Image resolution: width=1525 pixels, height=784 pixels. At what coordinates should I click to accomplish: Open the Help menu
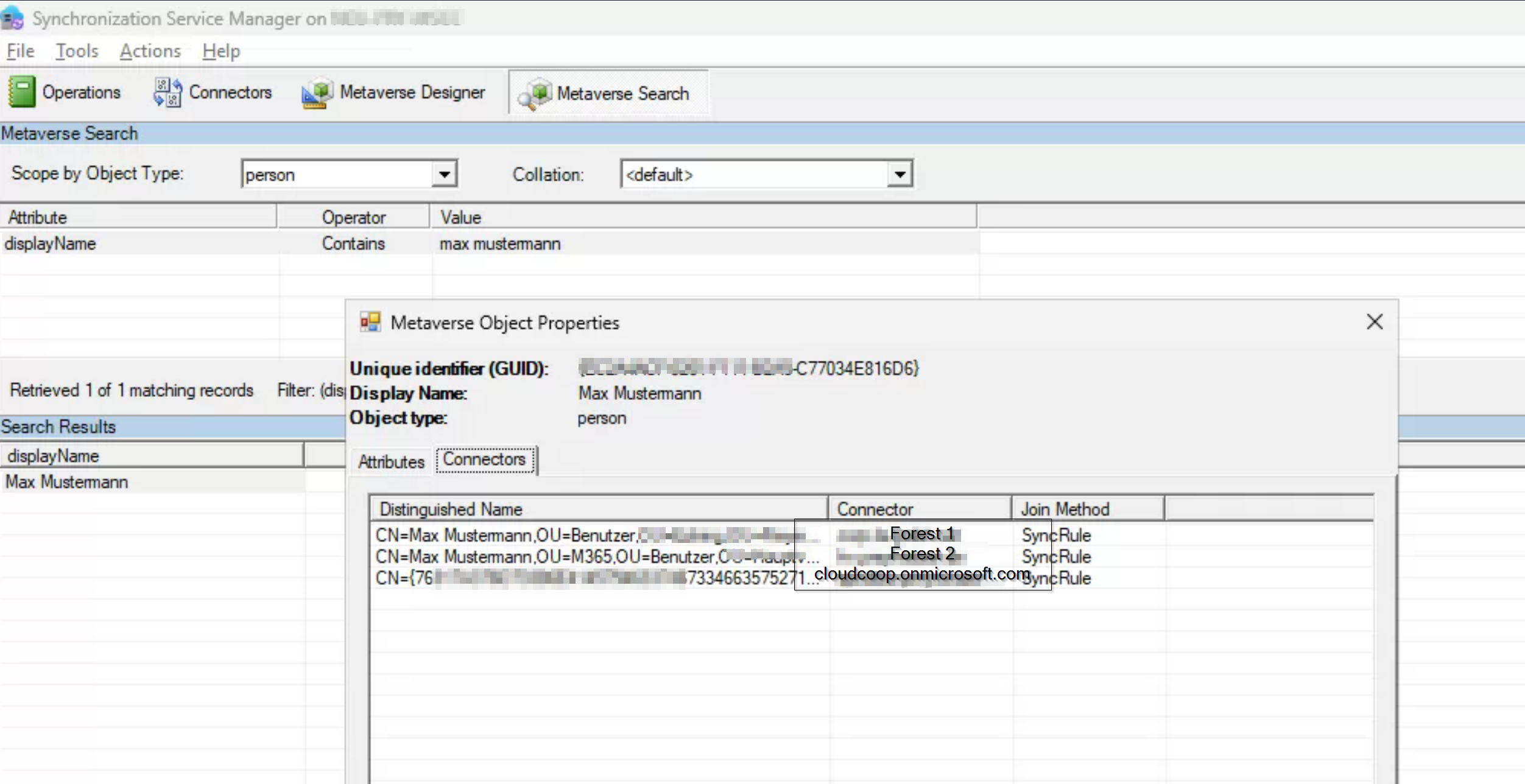[221, 51]
